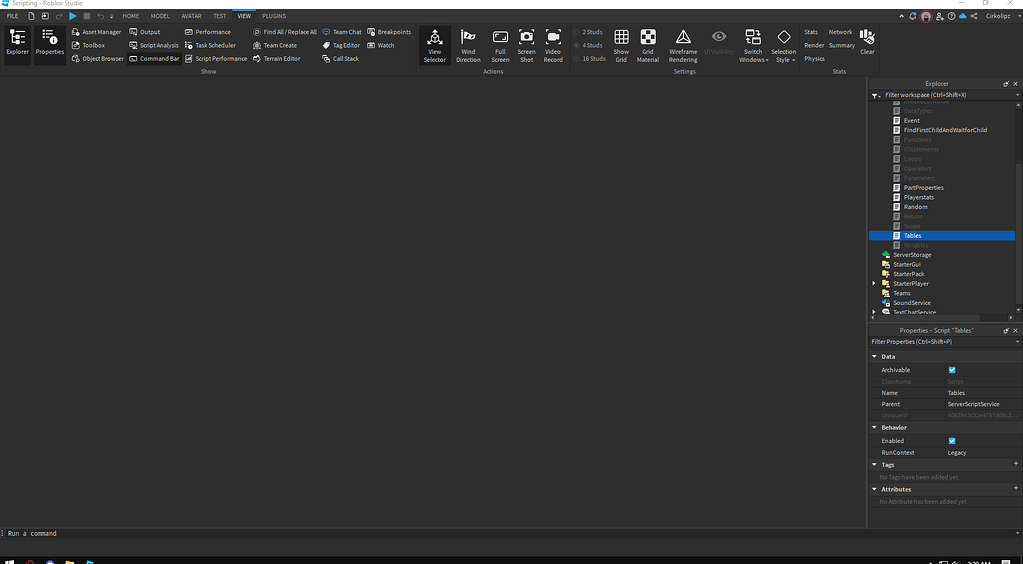Click the Filter workspace search field

click(x=949, y=95)
